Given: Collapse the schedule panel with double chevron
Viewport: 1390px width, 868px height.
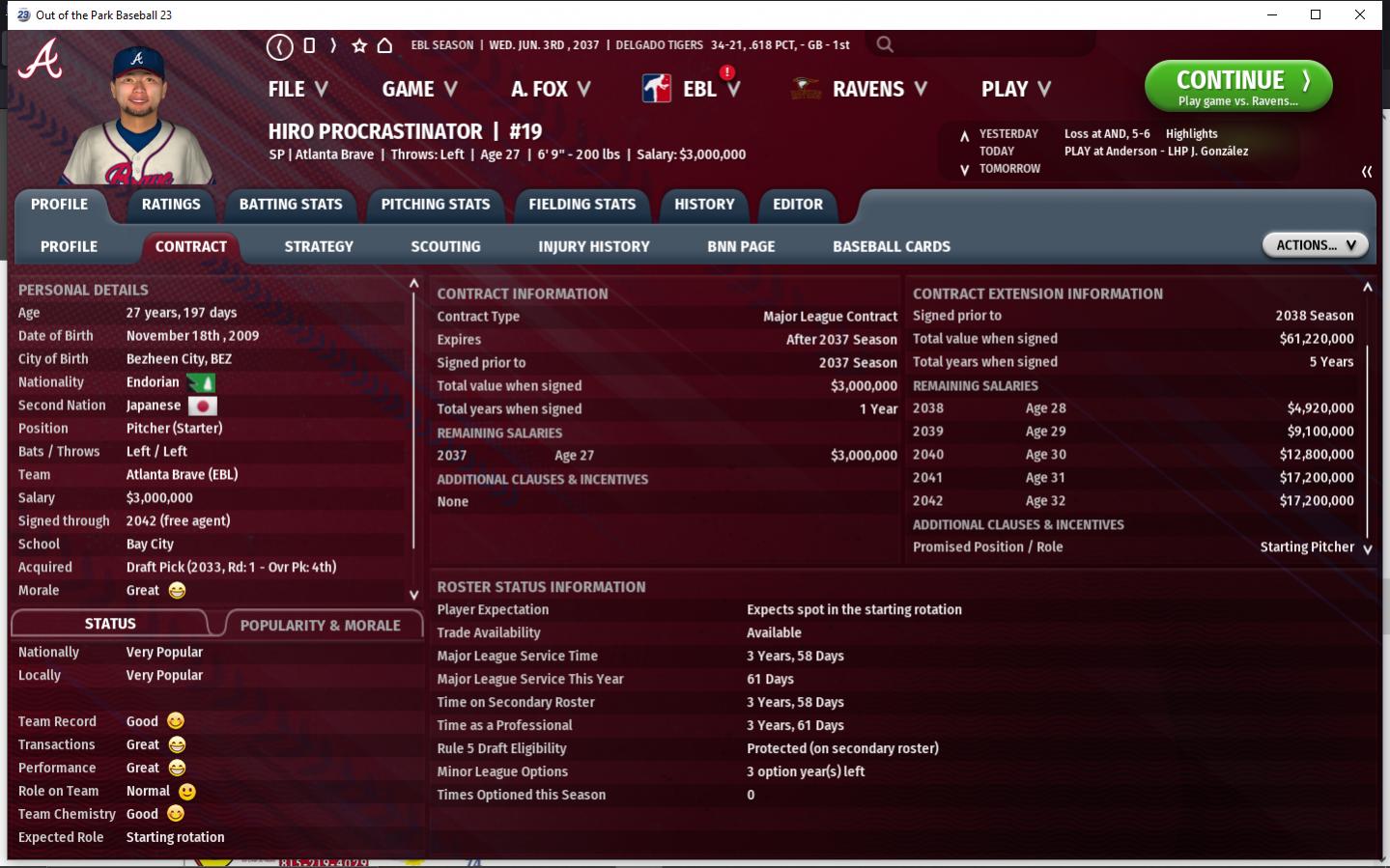Looking at the screenshot, I should click(1366, 171).
